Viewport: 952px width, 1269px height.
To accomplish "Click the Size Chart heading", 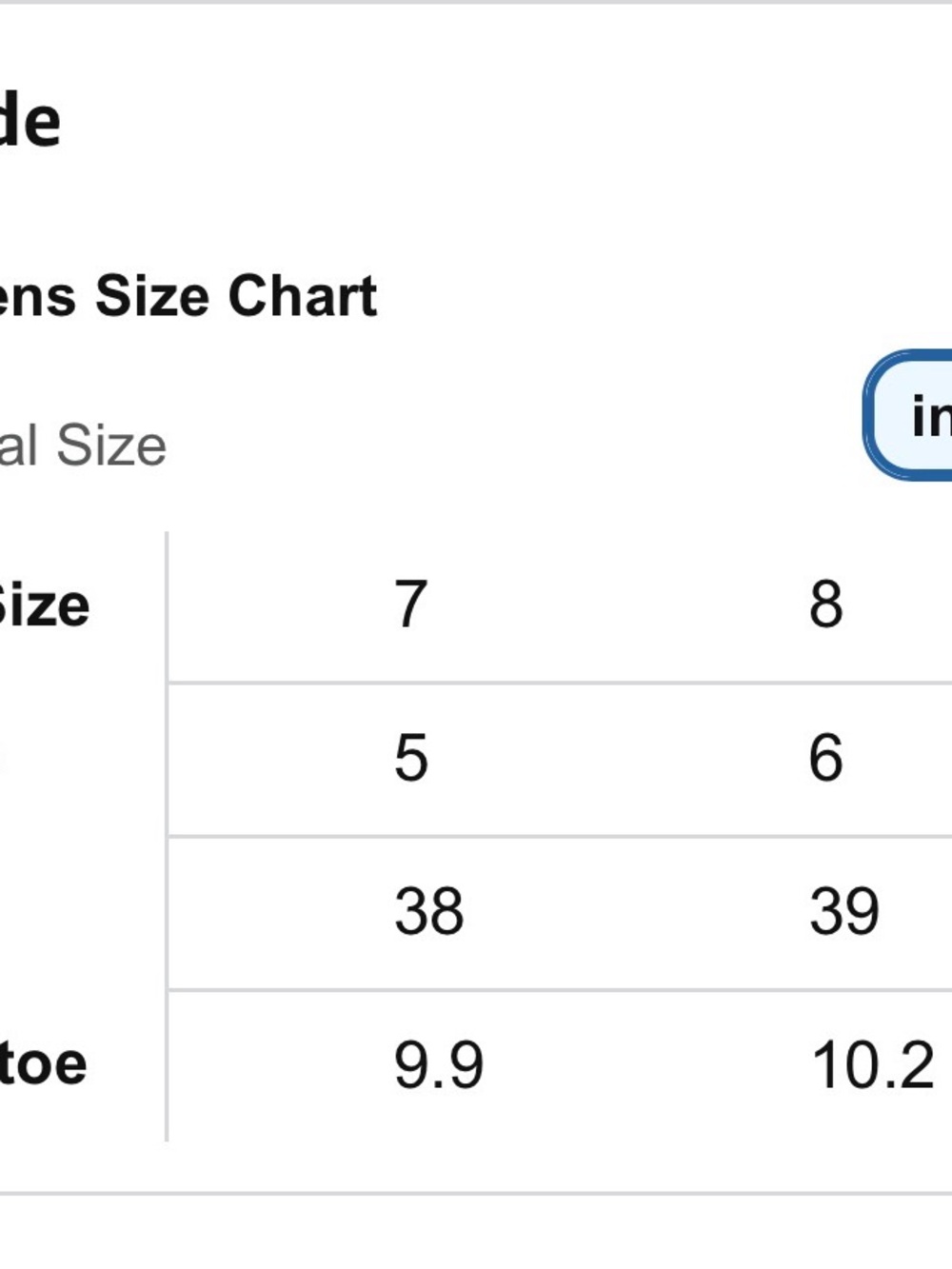I will [188, 296].
